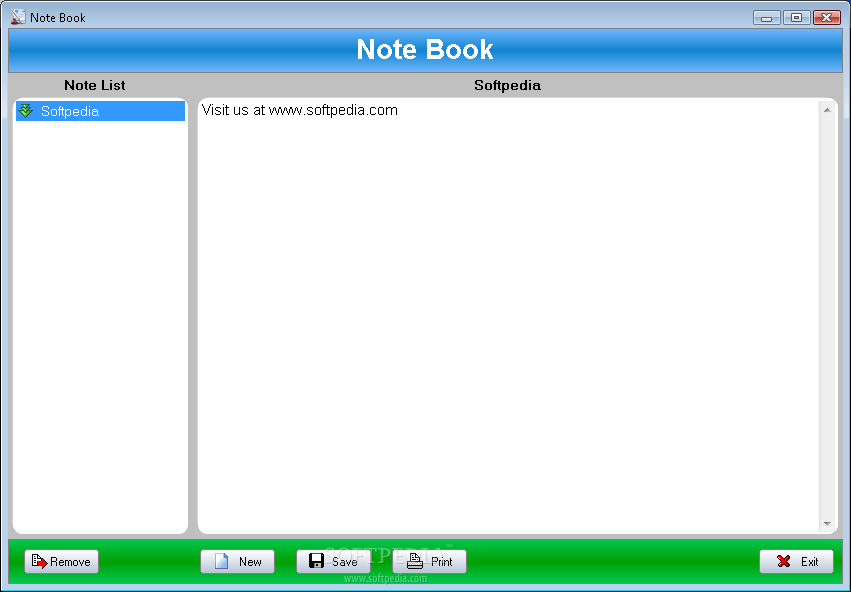Click the 'Visit us at www.softpedia.com' text
The image size is (851, 592).
point(300,110)
